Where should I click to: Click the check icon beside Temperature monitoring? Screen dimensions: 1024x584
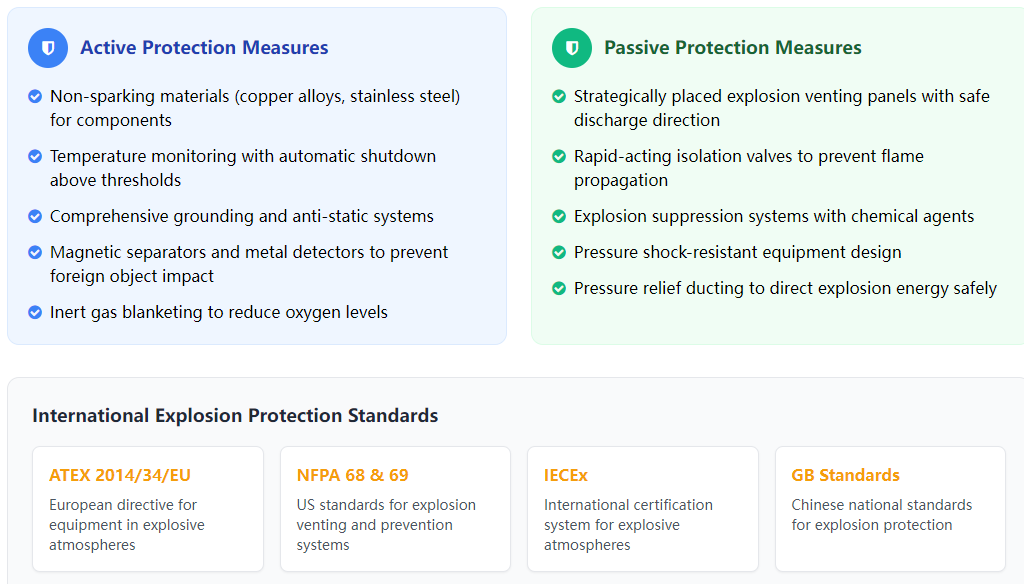point(35,157)
